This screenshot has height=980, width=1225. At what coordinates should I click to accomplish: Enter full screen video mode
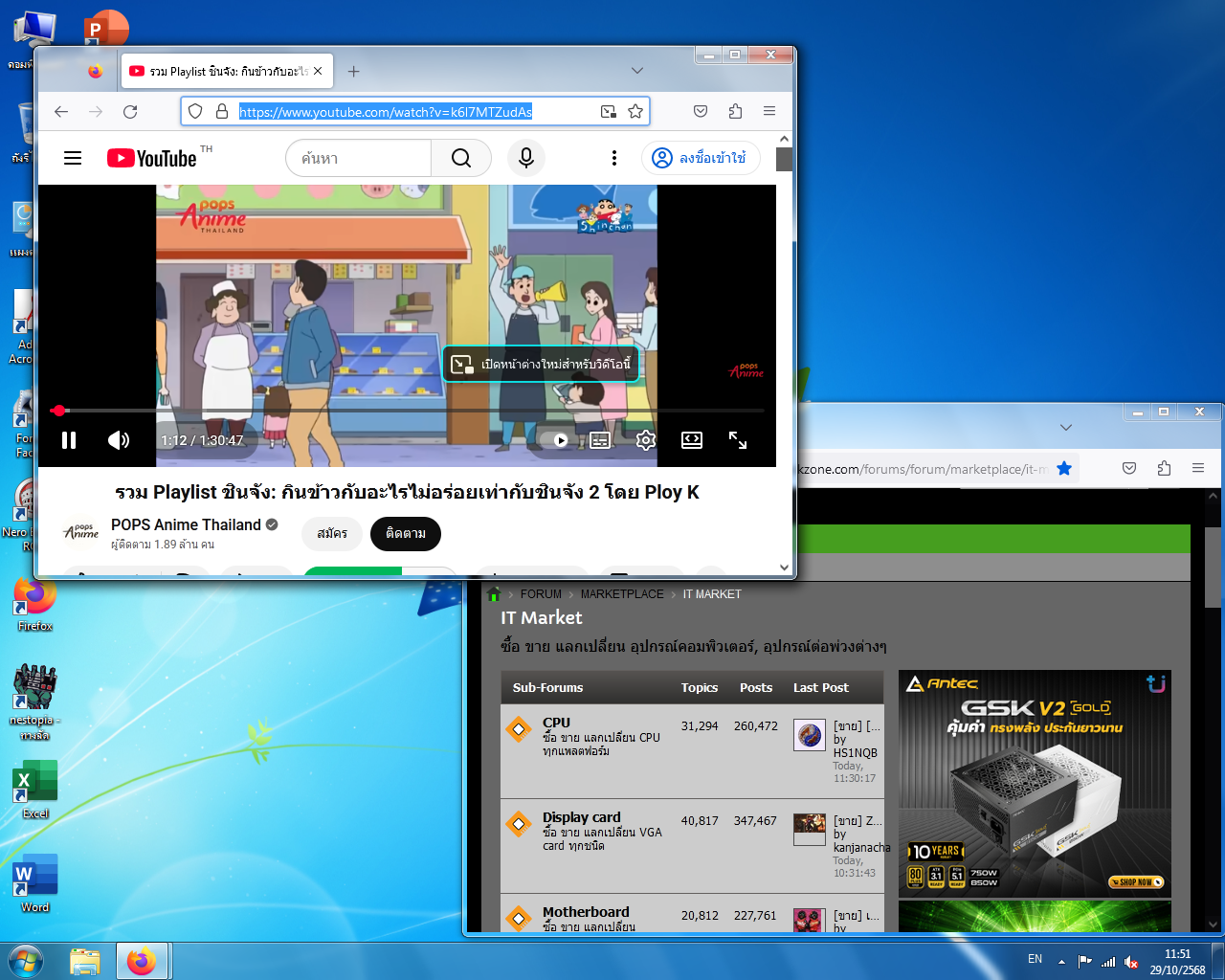click(738, 440)
